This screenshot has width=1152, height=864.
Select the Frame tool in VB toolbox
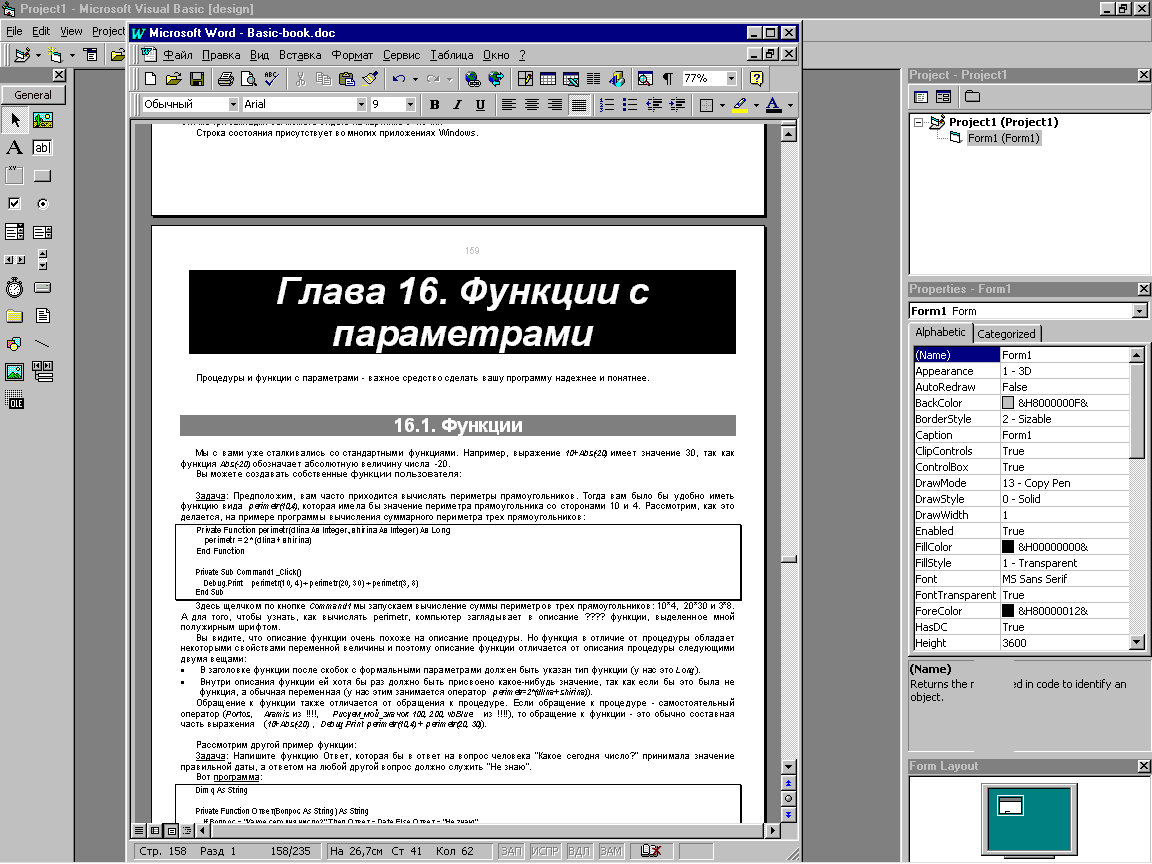pyautogui.click(x=14, y=176)
